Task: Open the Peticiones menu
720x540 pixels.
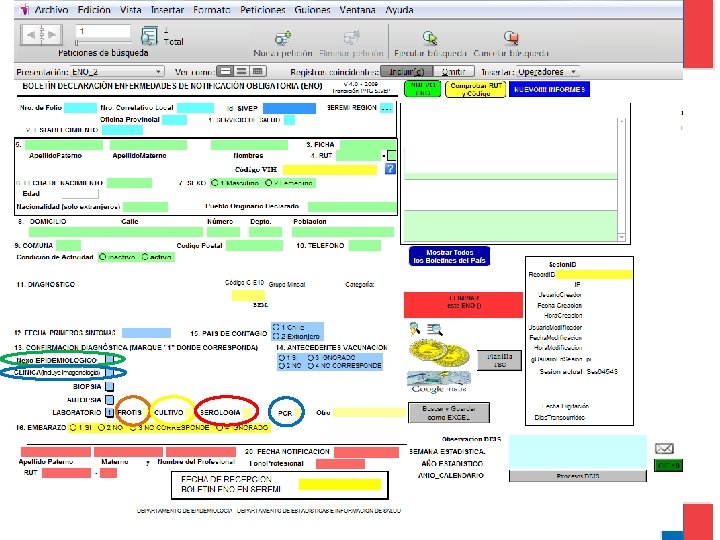Action: (x=263, y=10)
